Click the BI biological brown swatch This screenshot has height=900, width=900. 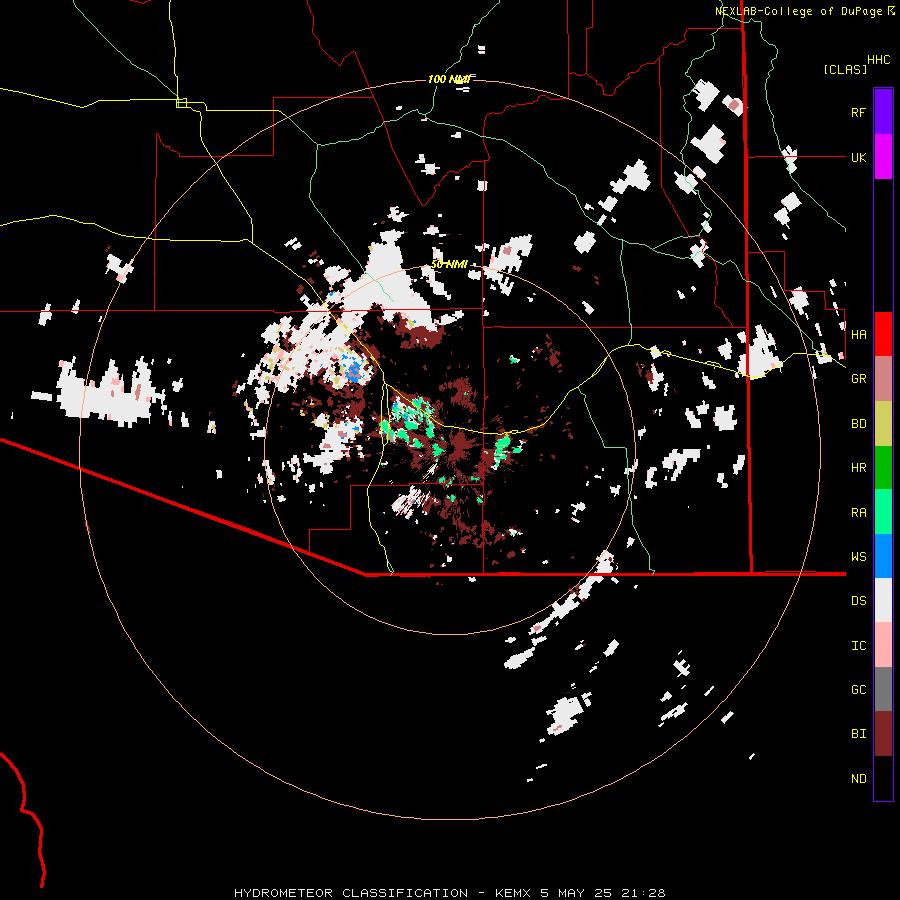coord(883,734)
